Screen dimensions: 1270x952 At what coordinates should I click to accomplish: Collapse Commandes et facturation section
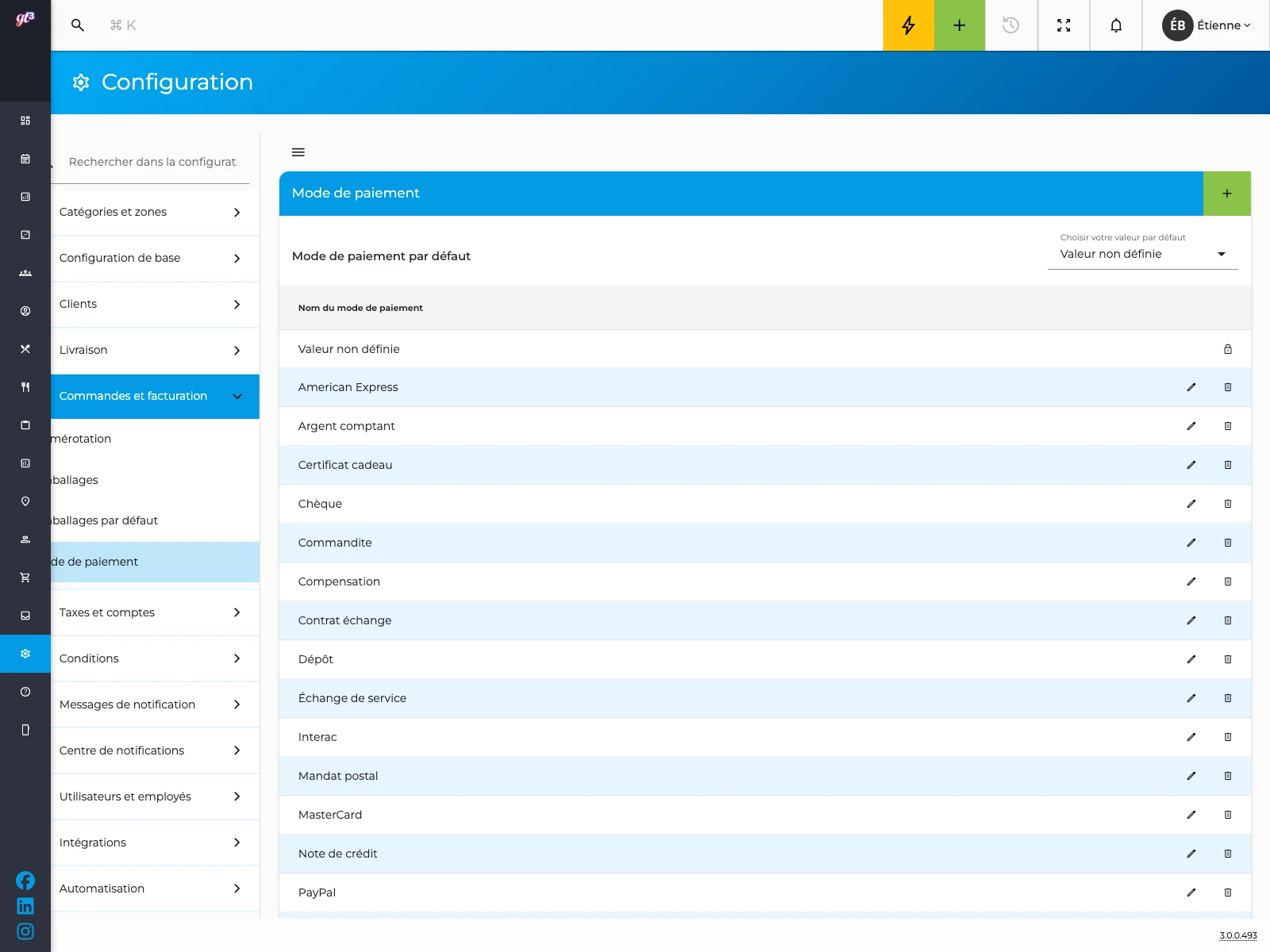(x=155, y=396)
